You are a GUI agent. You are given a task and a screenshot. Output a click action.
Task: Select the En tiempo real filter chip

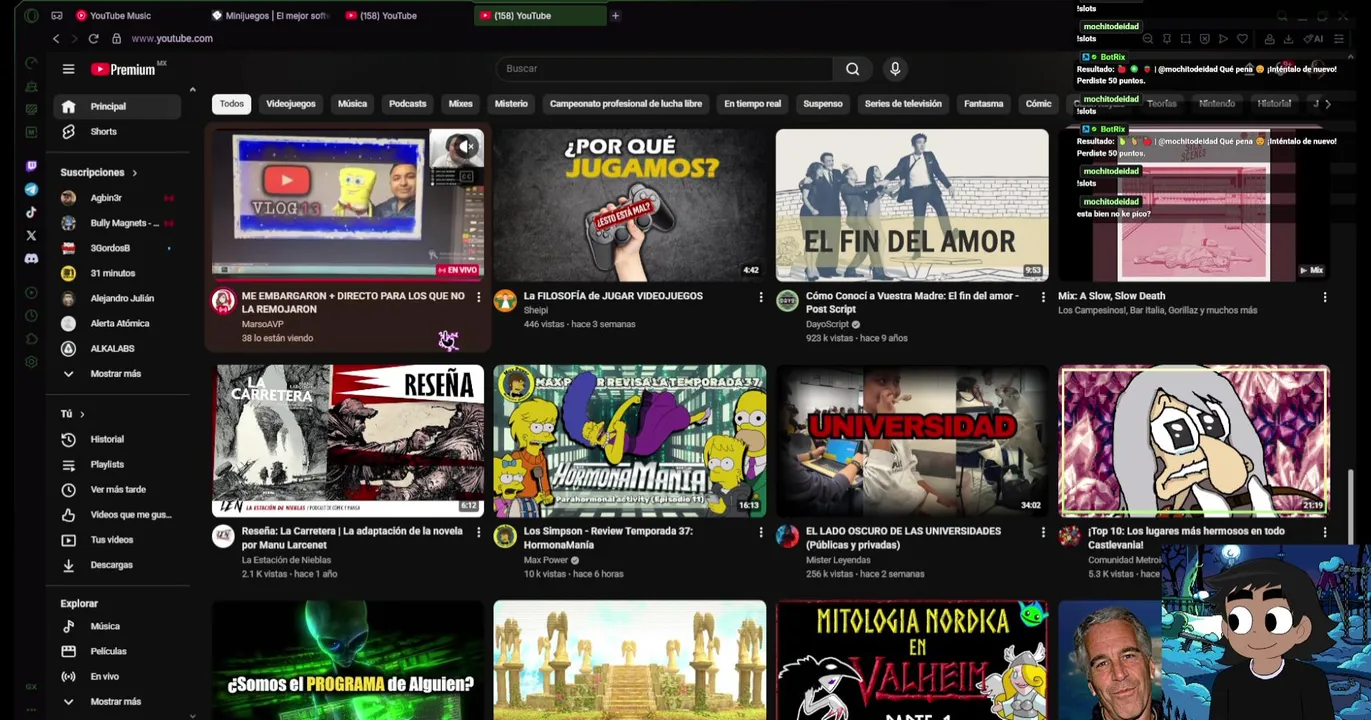tap(752, 104)
